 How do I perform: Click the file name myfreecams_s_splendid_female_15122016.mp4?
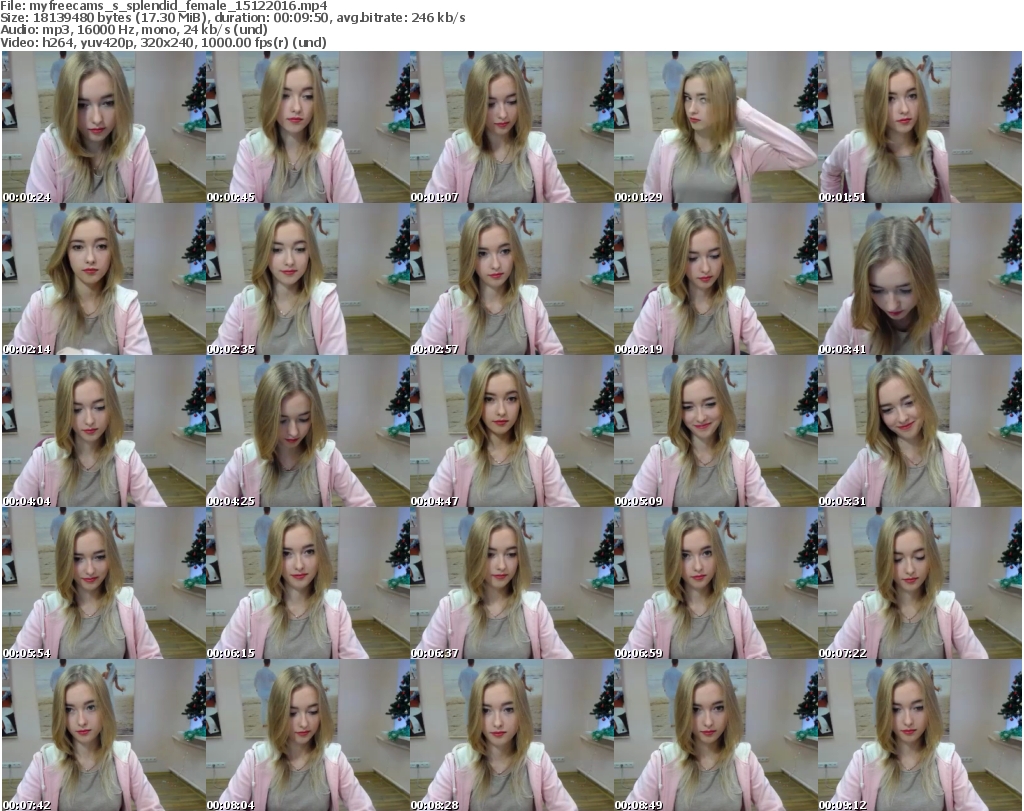point(178,6)
